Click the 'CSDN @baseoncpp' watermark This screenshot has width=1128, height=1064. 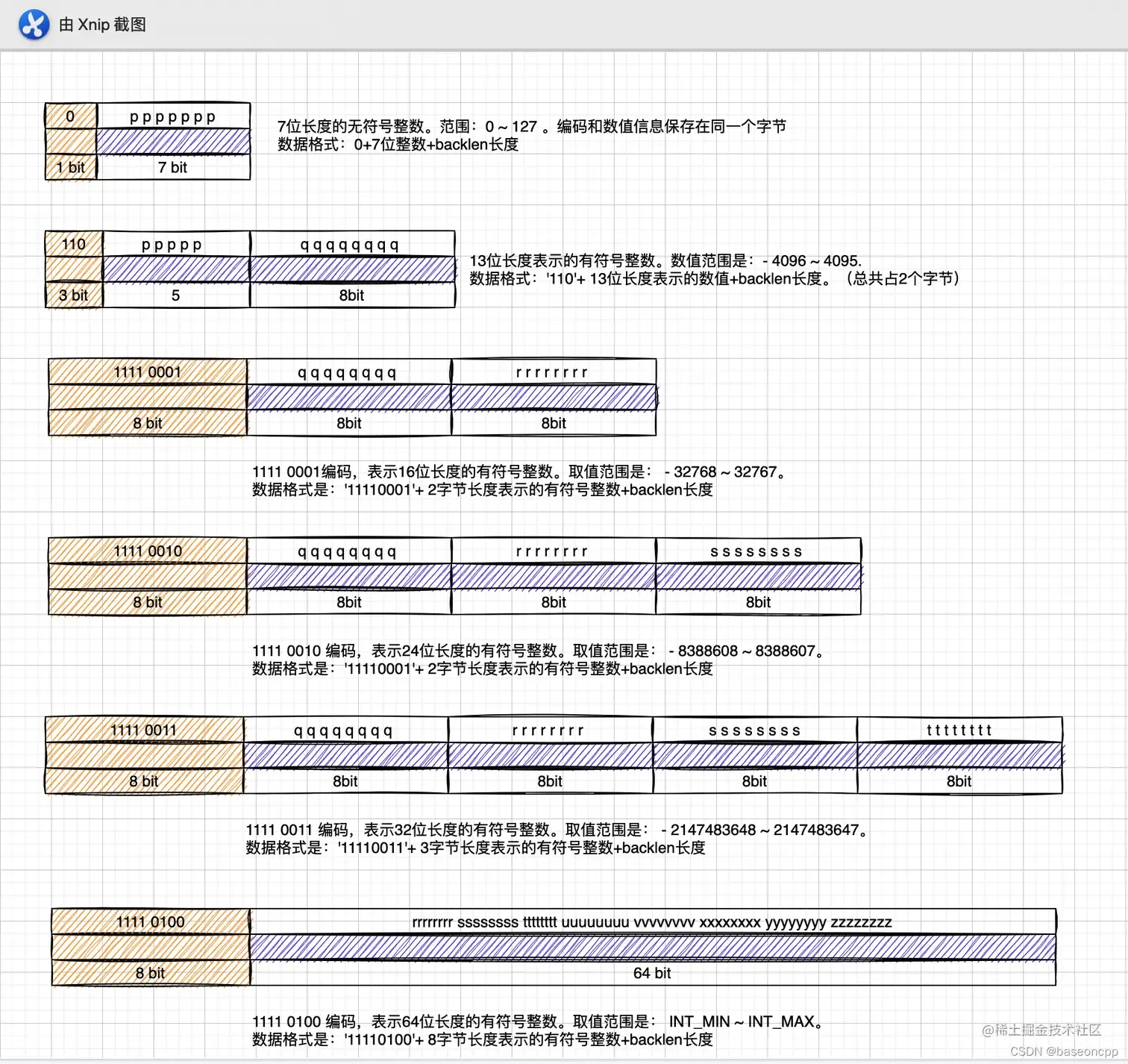(x=1064, y=1051)
